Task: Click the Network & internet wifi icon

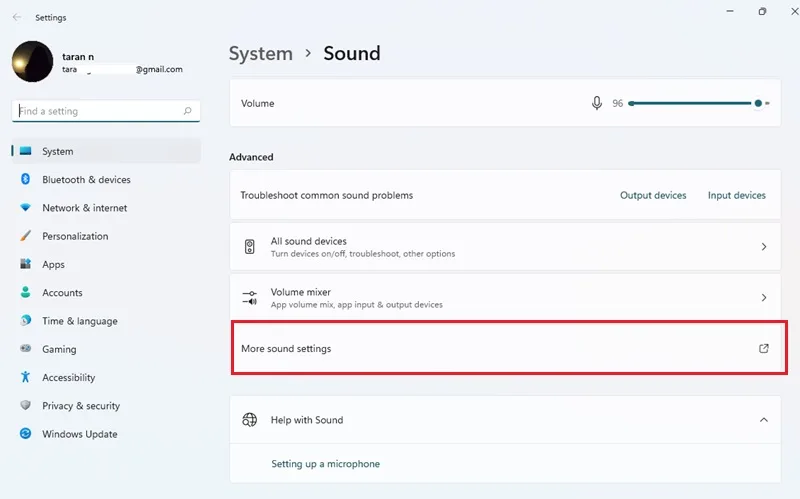Action: 25,208
